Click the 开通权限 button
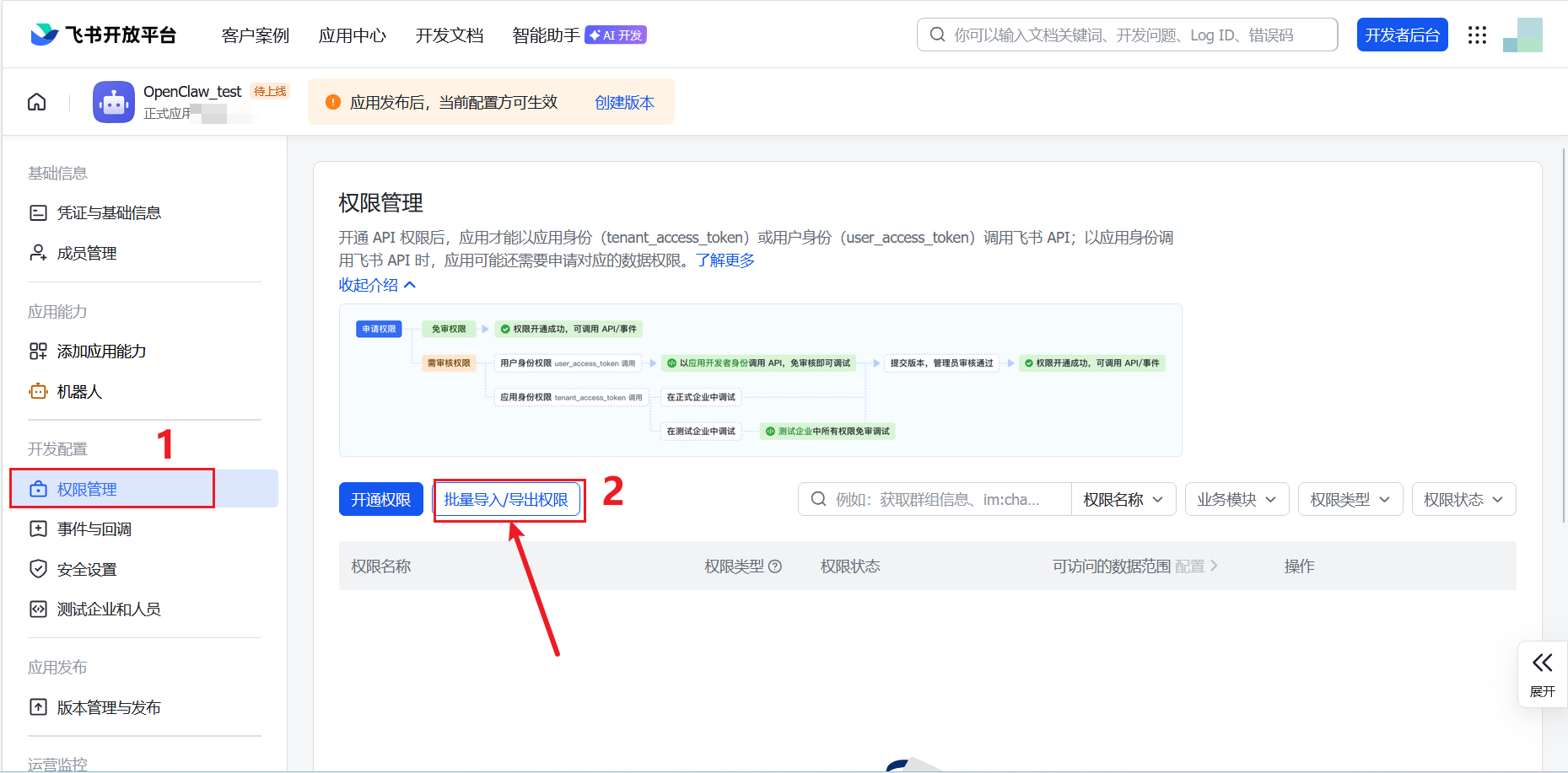Viewport: 1568px width, 773px height. pos(380,499)
